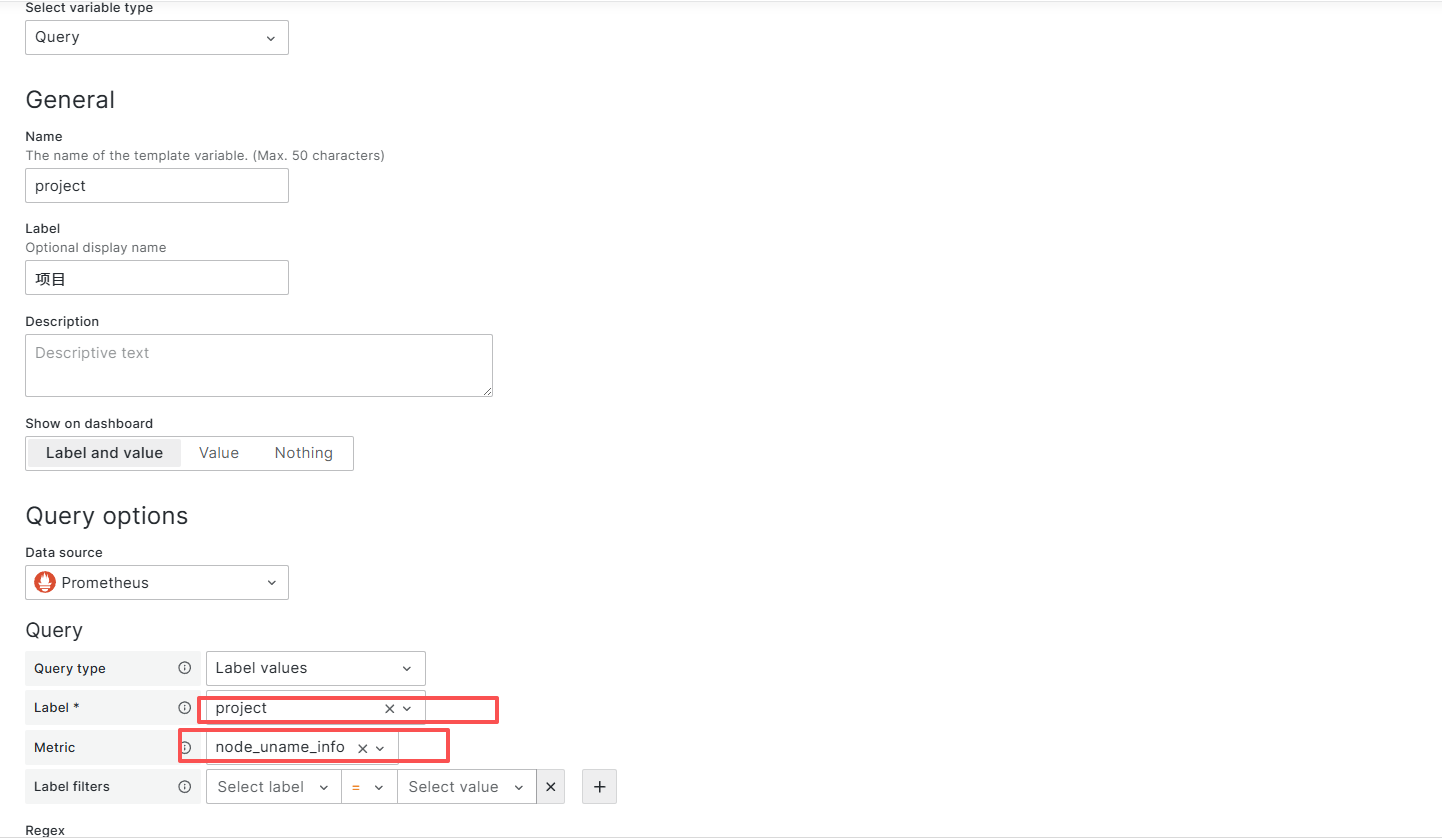The height and width of the screenshot is (838, 1442).
Task: Expand the Label values query type dropdown
Action: (315, 668)
